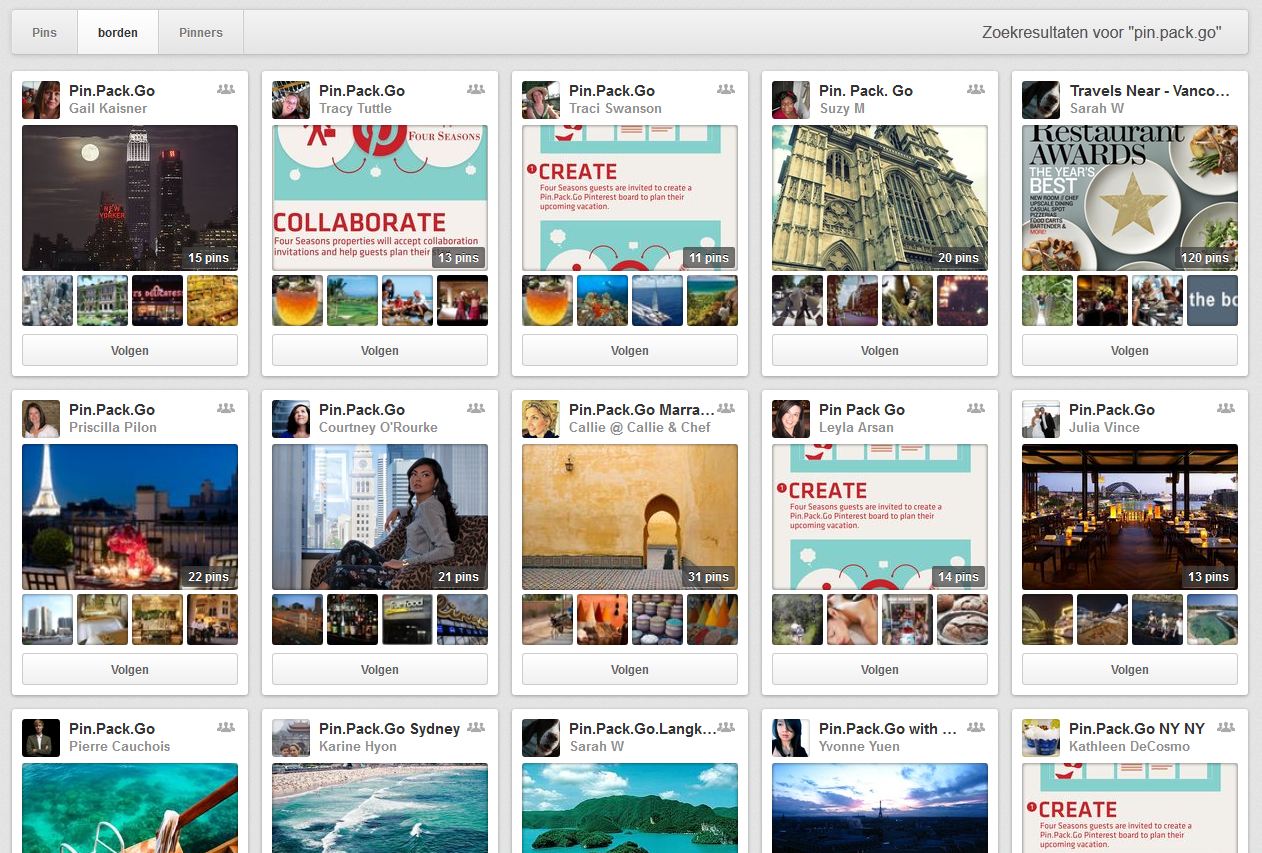The image size is (1262, 853).
Task: Open the Pin.Pack.Go Sydney board title
Action: click(x=389, y=728)
